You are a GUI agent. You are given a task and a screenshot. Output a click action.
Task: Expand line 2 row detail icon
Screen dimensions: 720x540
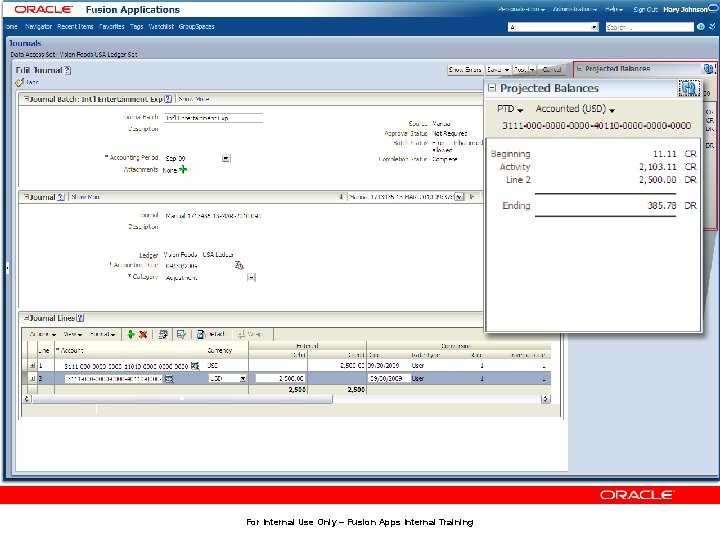[x=32, y=379]
